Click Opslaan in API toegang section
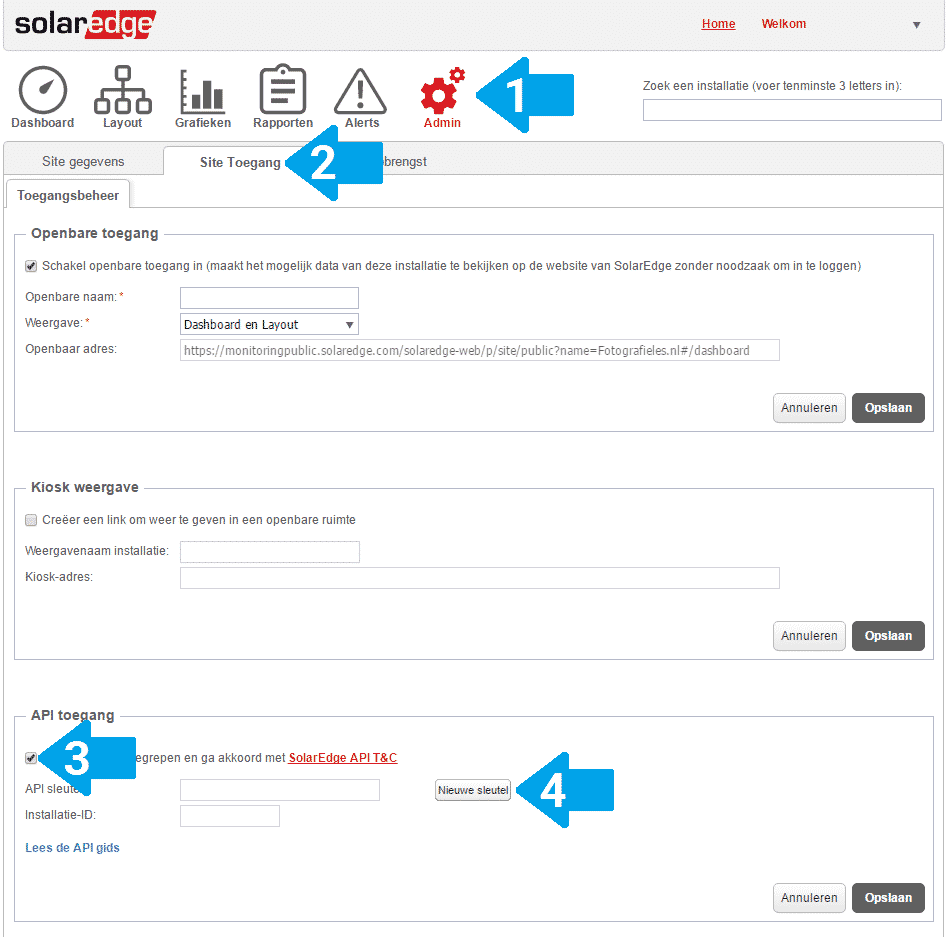Screen dimensions: 952x937 tap(888, 898)
